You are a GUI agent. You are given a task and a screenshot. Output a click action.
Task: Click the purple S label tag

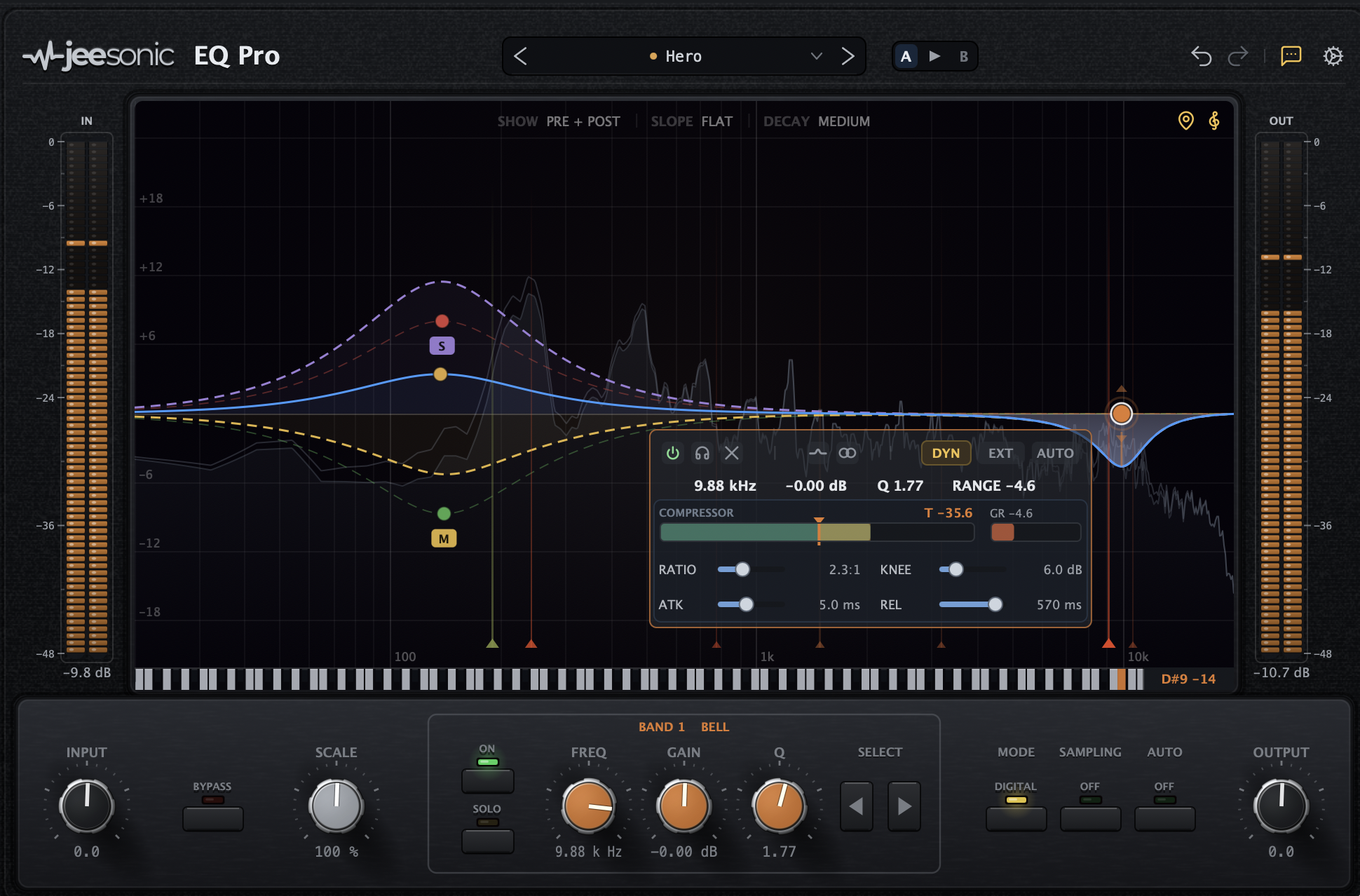point(442,346)
